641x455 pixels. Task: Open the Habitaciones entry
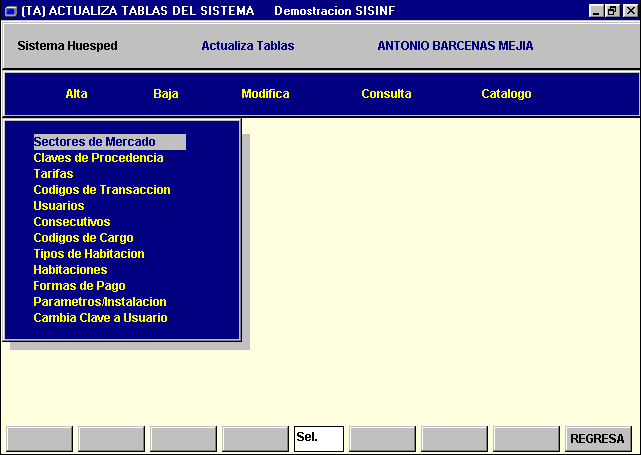[70, 270]
